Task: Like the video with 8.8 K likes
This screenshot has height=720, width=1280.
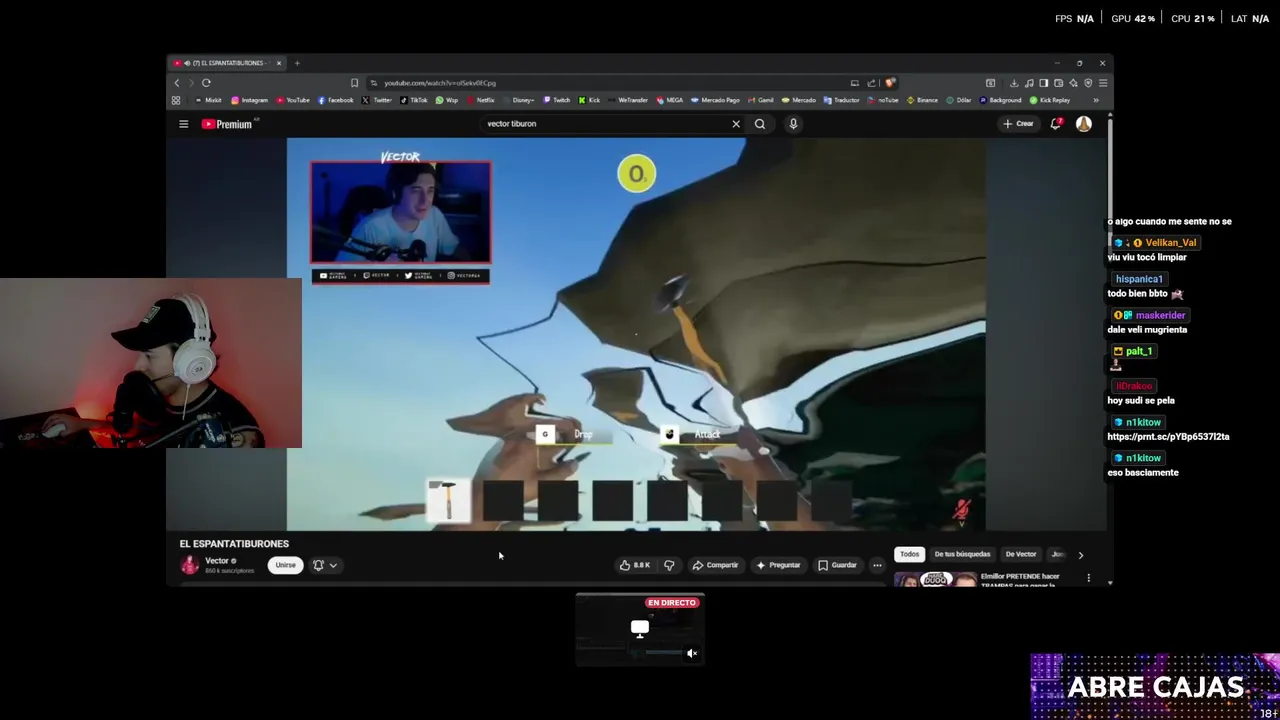Action: point(635,565)
